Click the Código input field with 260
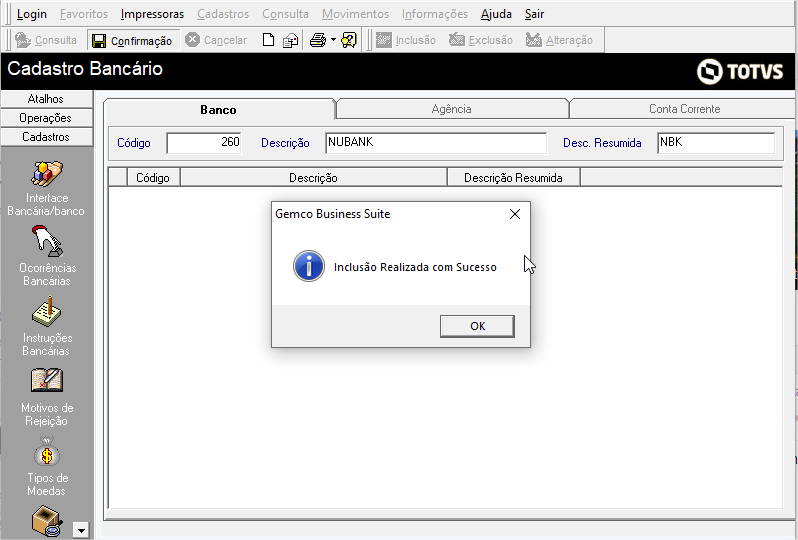The width and height of the screenshot is (798, 540). click(x=204, y=143)
